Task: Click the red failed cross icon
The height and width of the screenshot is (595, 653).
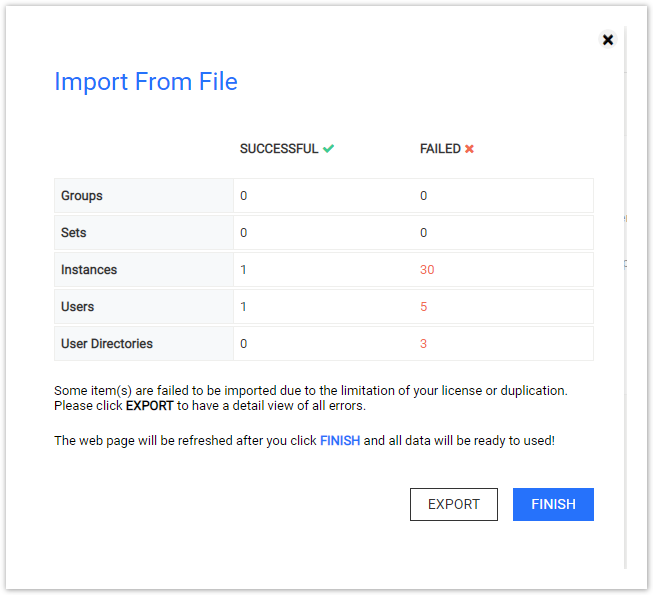Action: [469, 149]
